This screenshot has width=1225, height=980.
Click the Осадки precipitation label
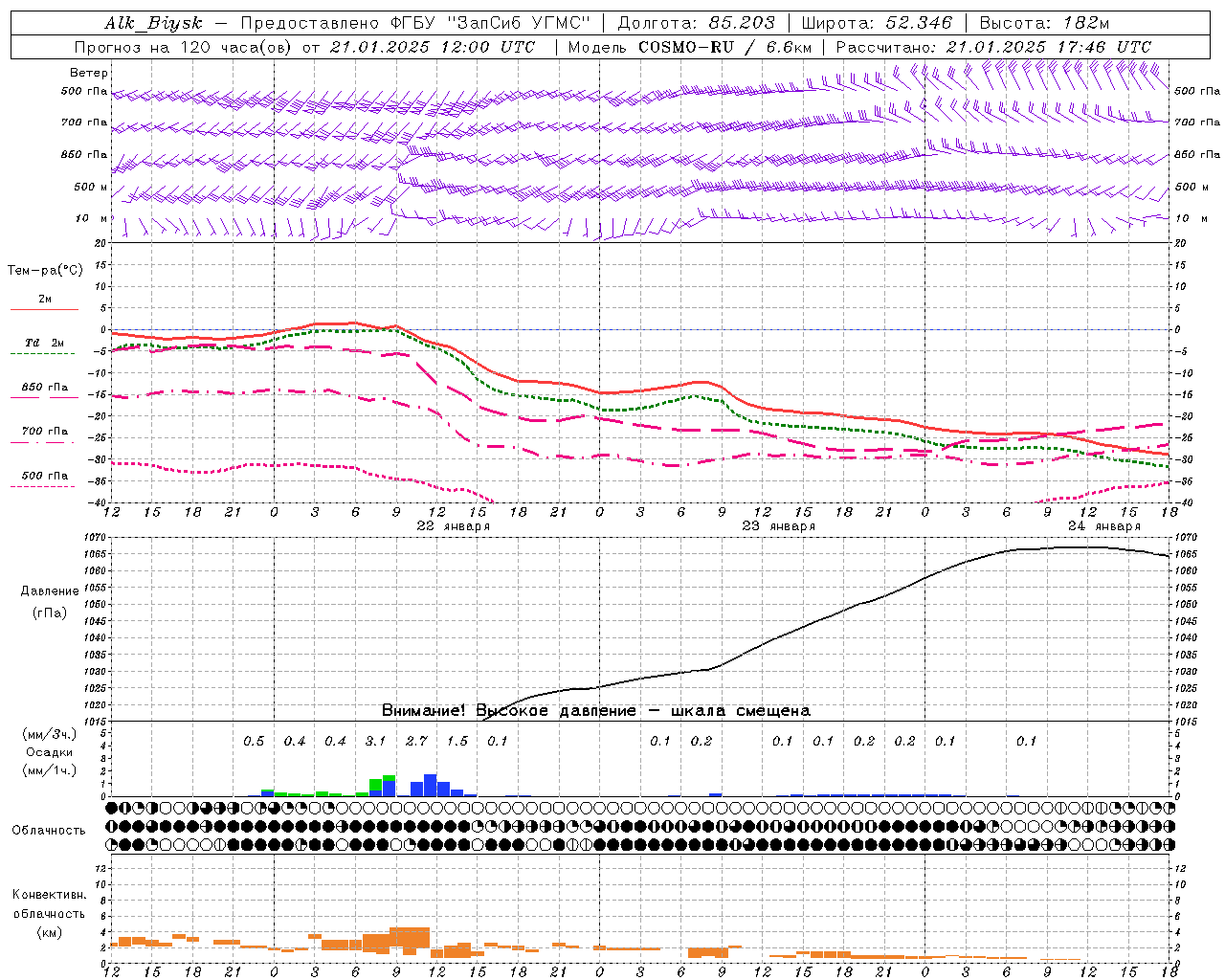click(x=50, y=752)
